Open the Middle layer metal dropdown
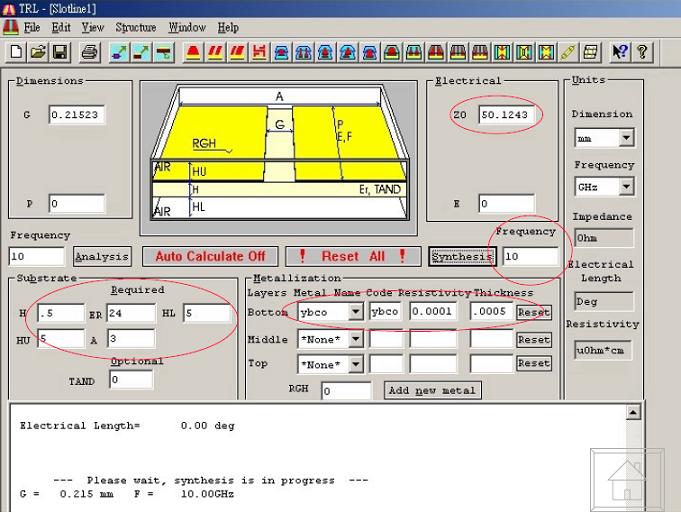This screenshot has width=681, height=513. pyautogui.click(x=355, y=339)
